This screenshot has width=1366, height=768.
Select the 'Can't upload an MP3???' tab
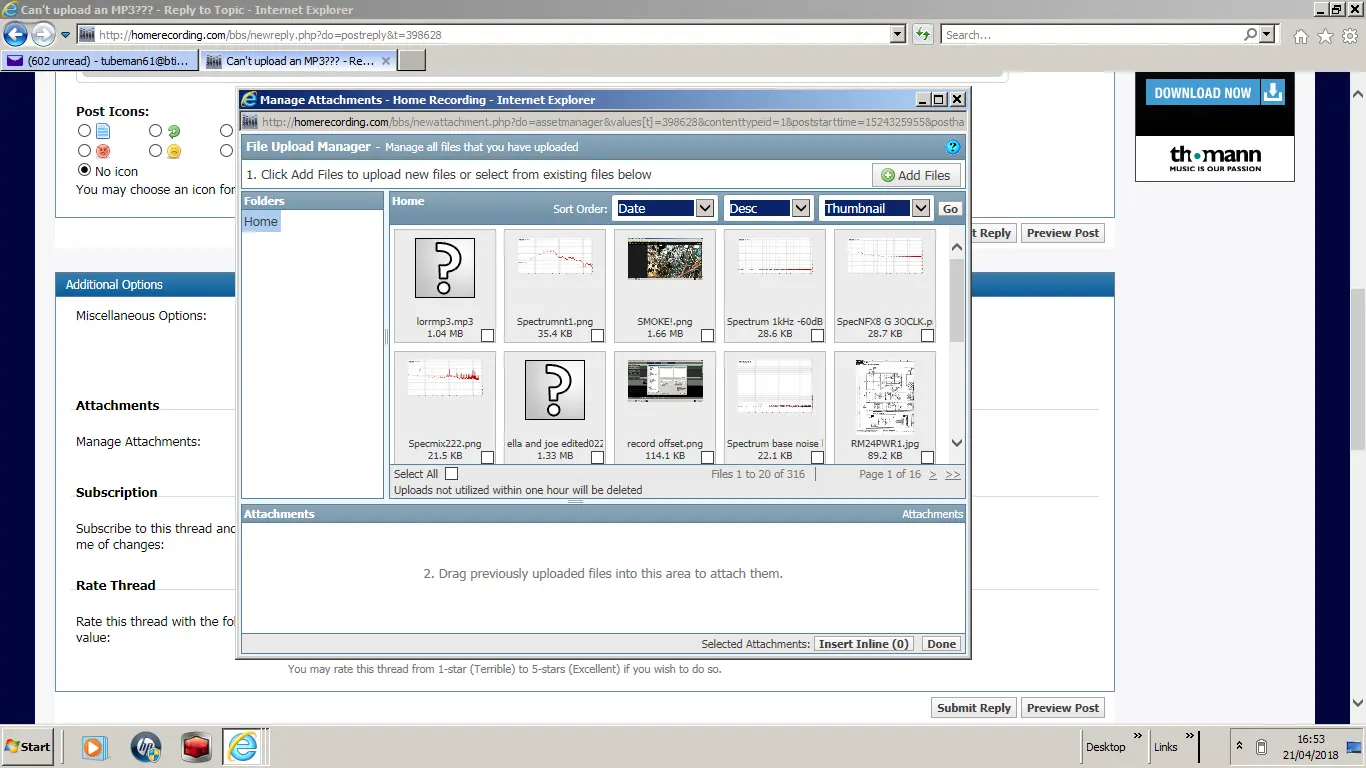(x=300, y=61)
